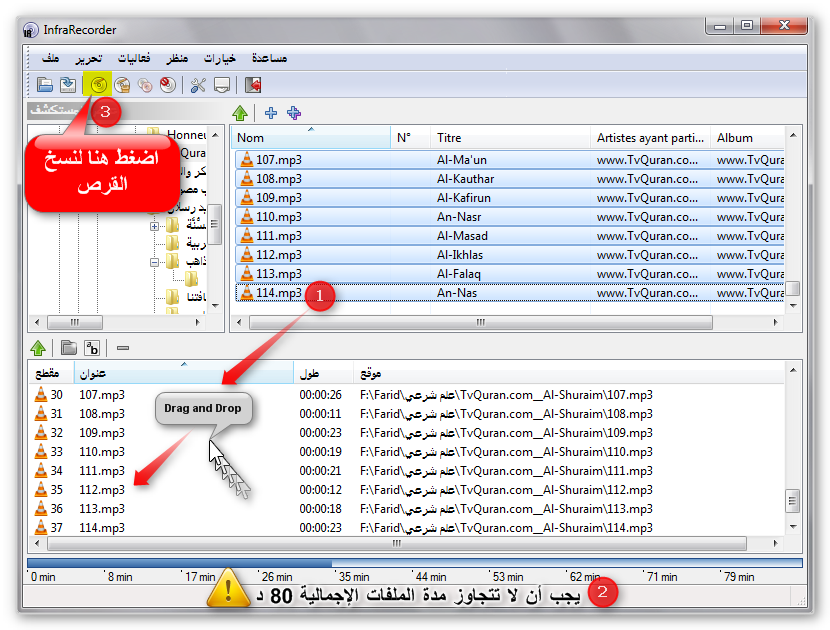The height and width of the screenshot is (630, 830).
Task: Open project via the folder toolbar icon
Action: (44, 85)
